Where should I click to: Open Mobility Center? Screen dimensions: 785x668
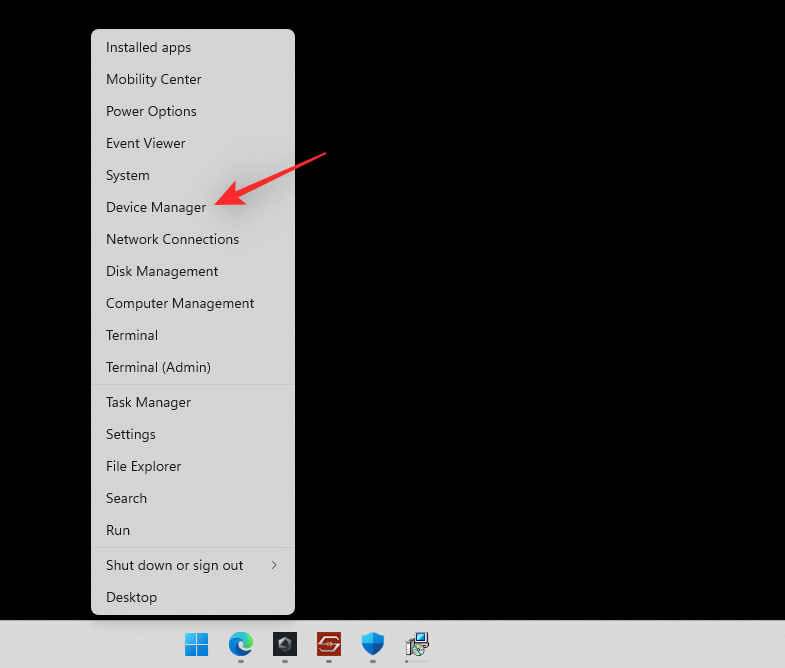coord(193,80)
